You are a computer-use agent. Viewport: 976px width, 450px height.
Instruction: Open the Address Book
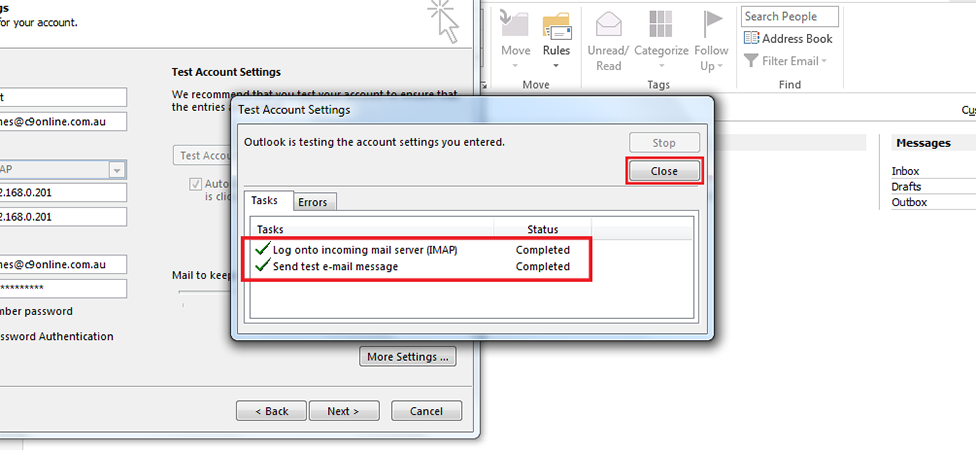pyautogui.click(x=788, y=39)
